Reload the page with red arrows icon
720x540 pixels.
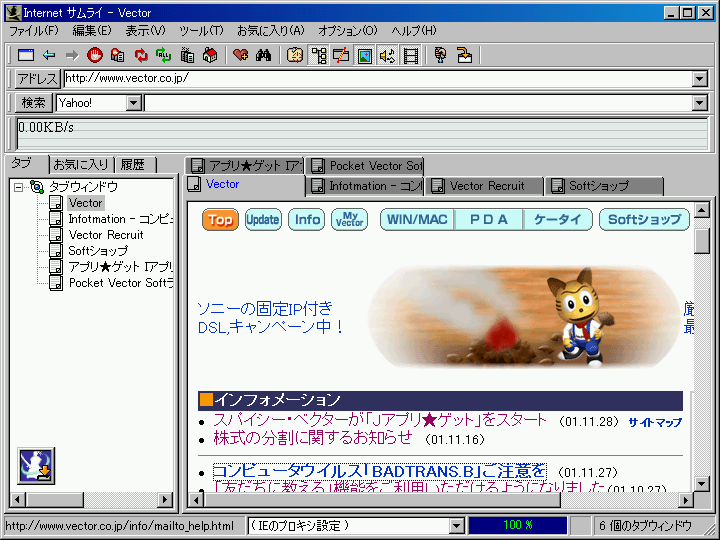[x=141, y=56]
